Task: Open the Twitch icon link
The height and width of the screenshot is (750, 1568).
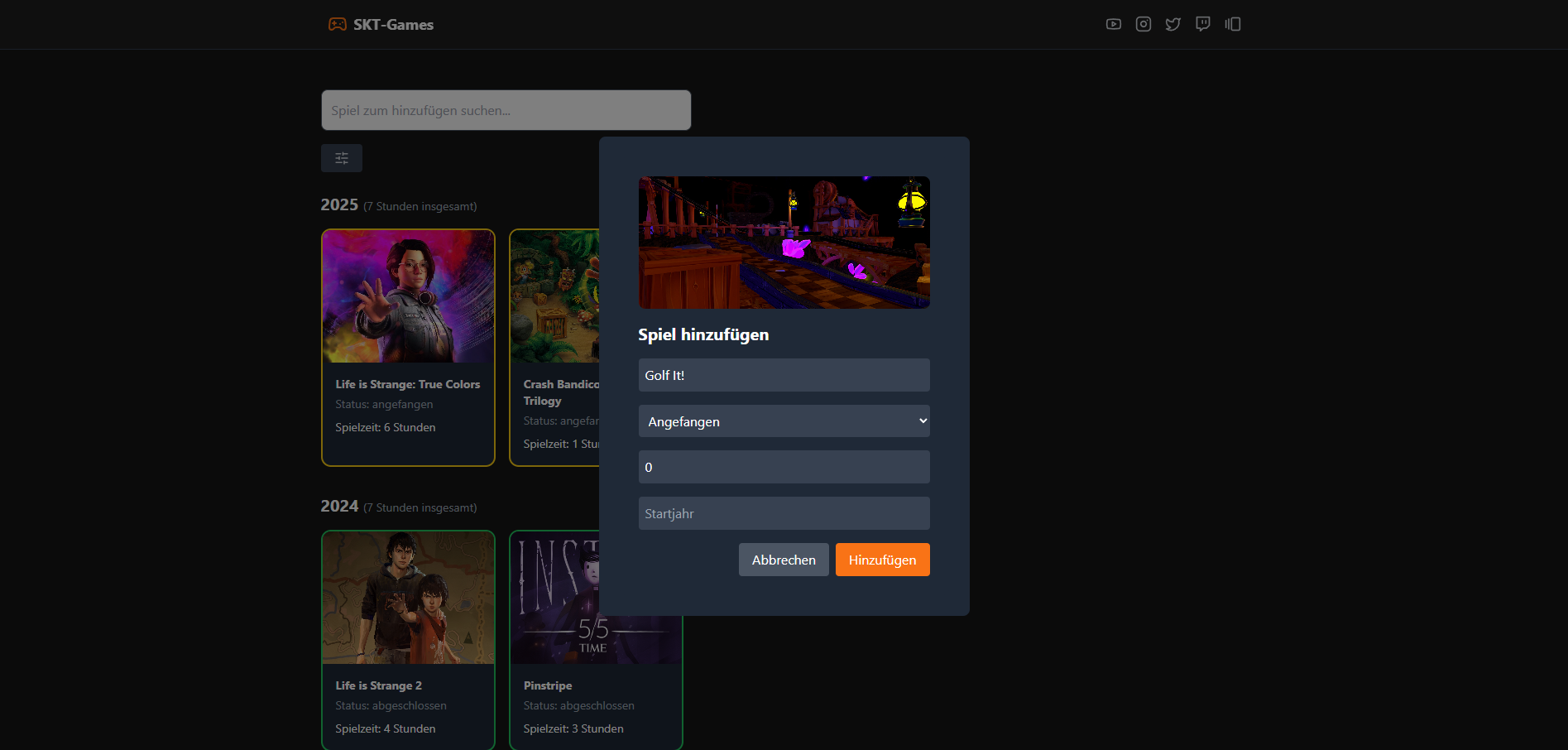Action: [x=1202, y=24]
